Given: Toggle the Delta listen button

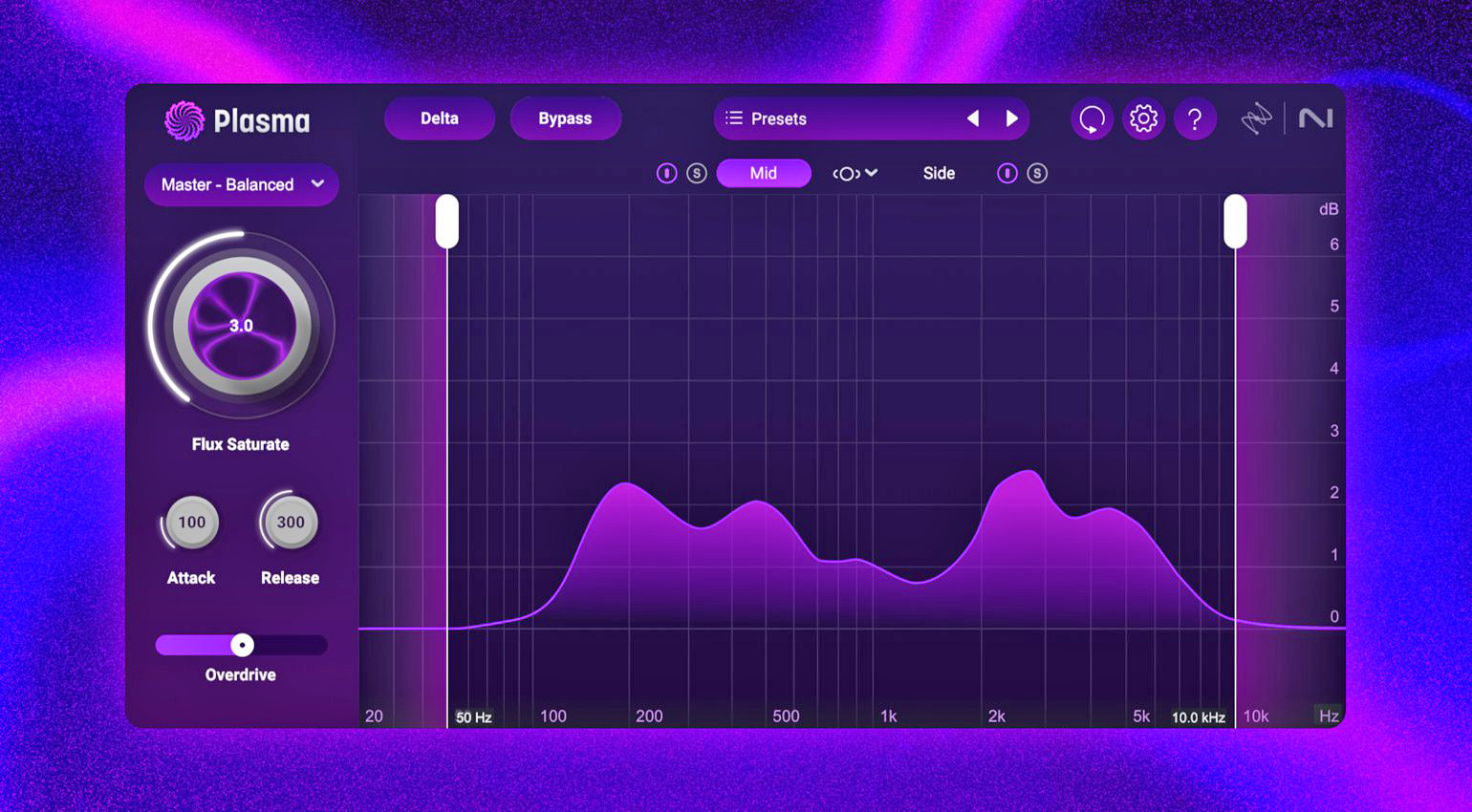Looking at the screenshot, I should (x=440, y=118).
